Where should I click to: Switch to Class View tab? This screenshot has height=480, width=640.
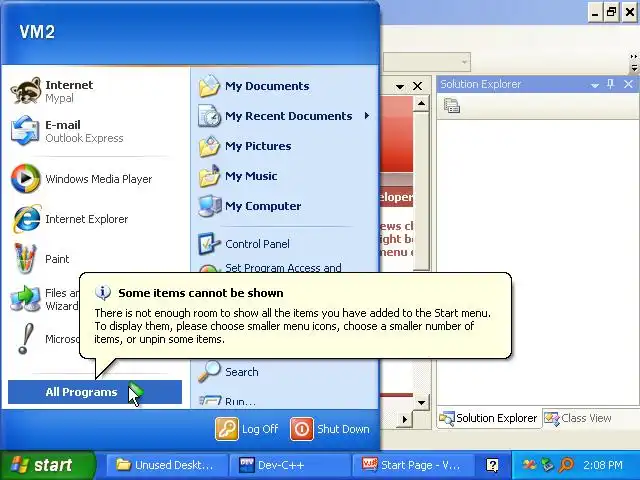[x=577, y=418]
